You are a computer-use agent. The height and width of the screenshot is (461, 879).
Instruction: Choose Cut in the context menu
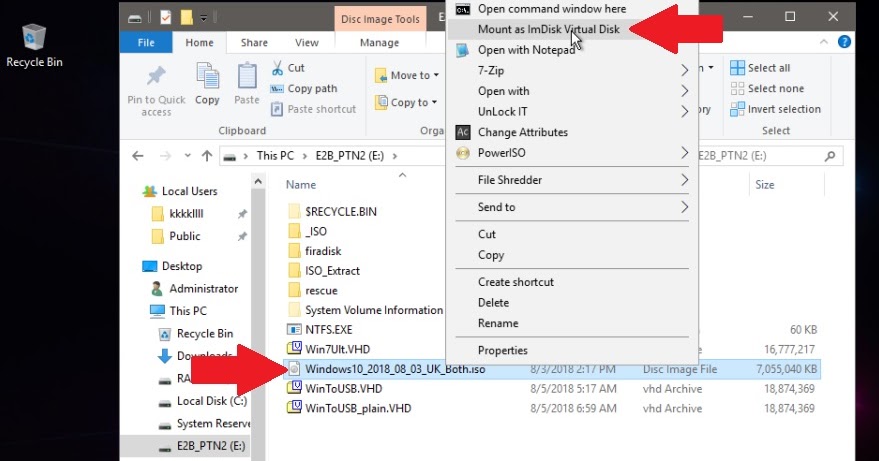pos(572,234)
